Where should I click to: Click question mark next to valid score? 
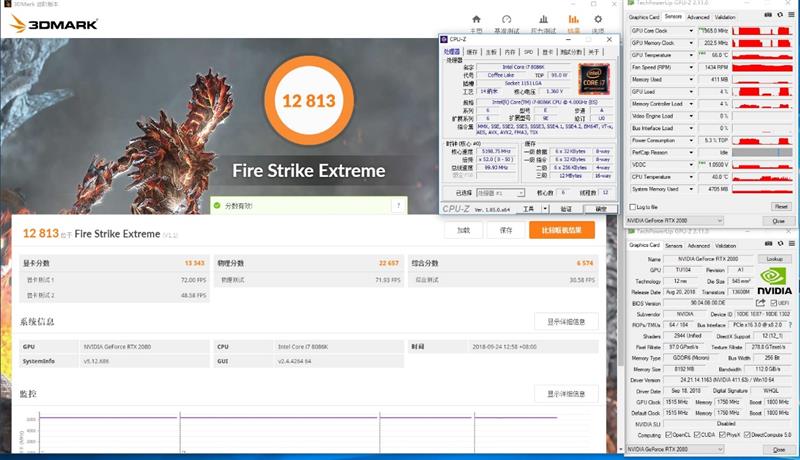click(398, 206)
